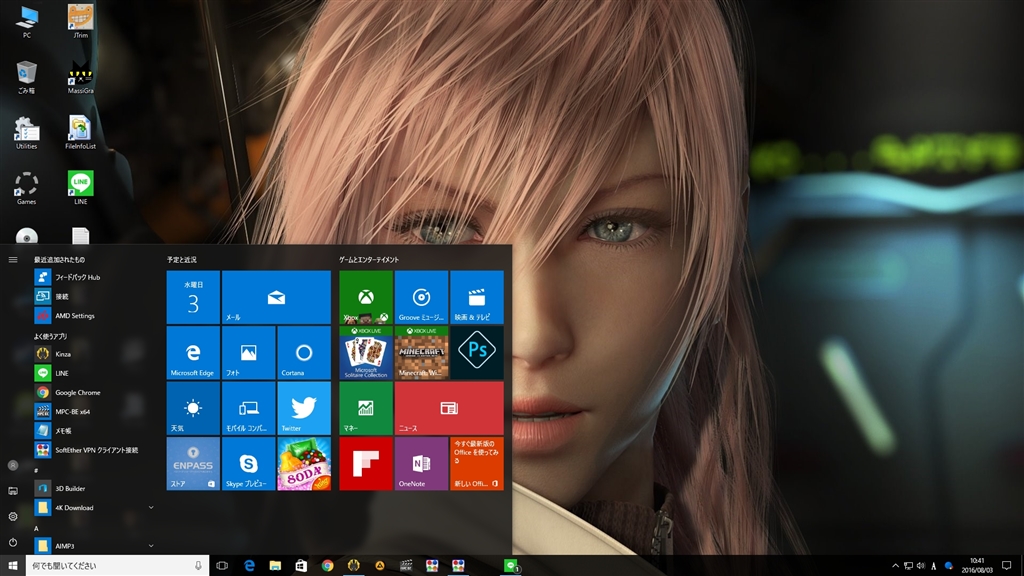Expand the Start menu hamburger button
The image size is (1024, 576).
coord(13,259)
